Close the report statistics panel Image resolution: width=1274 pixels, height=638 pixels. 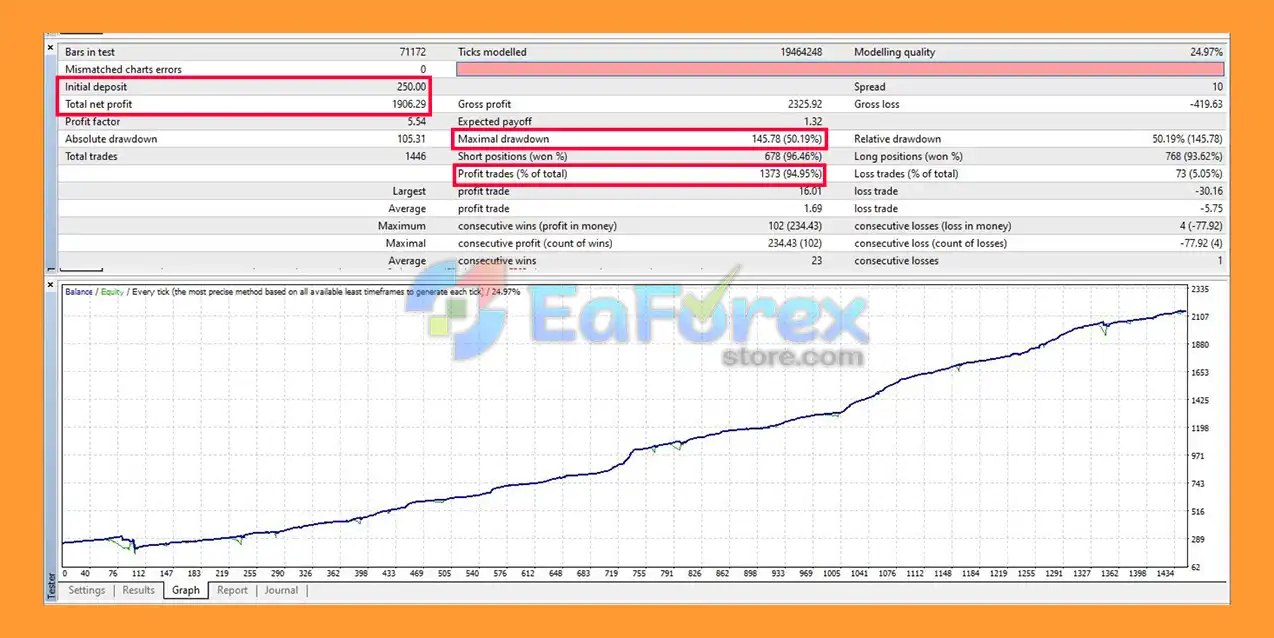point(51,47)
